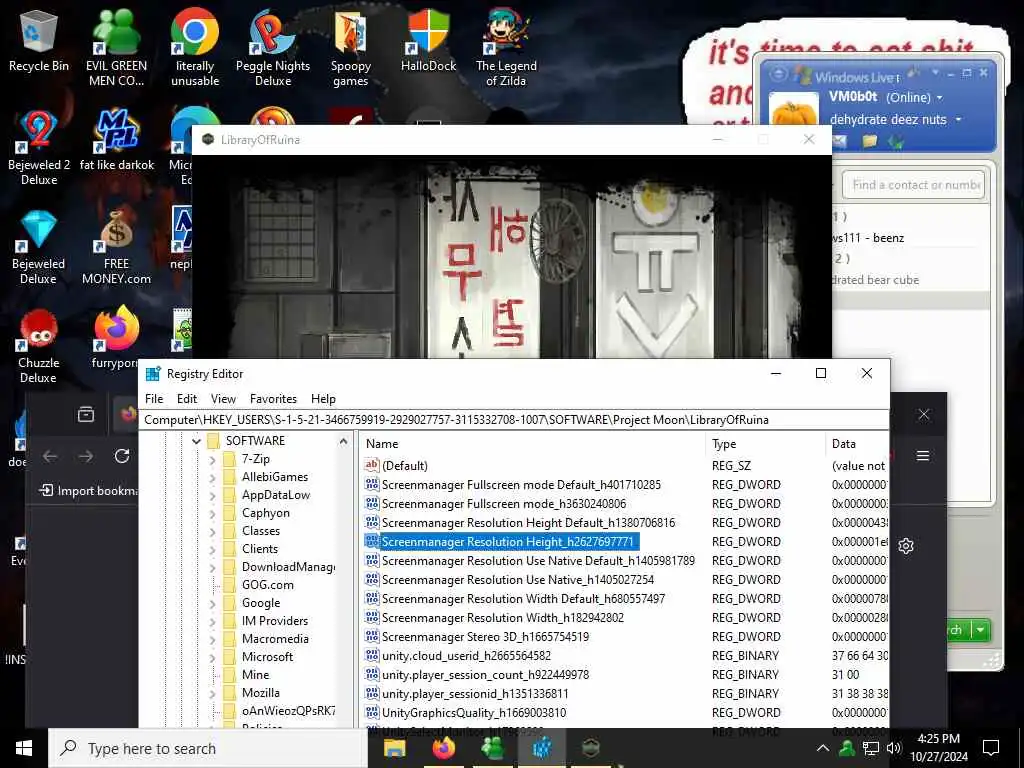
Task: Expand the Mozilla registry key
Action: (212, 693)
